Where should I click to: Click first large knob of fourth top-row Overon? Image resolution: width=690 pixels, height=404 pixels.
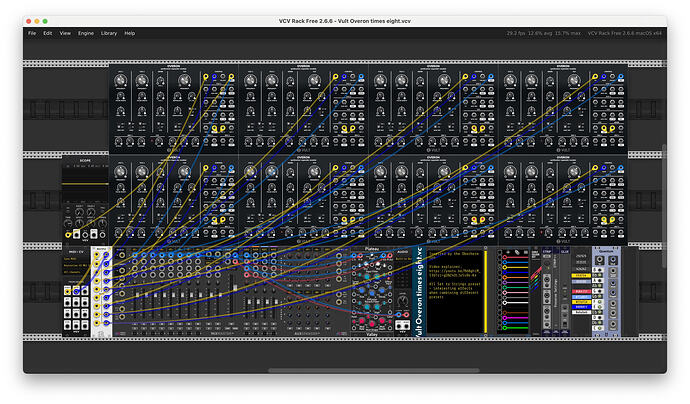coord(510,81)
